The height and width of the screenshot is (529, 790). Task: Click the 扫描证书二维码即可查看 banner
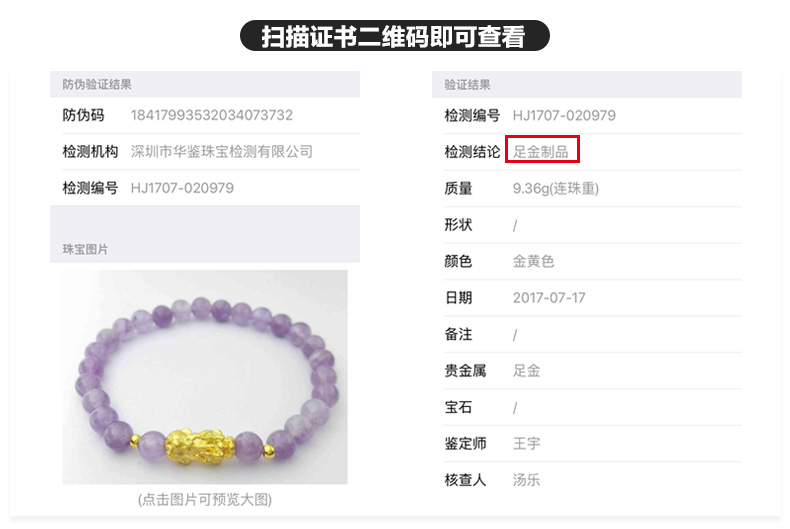click(x=394, y=36)
